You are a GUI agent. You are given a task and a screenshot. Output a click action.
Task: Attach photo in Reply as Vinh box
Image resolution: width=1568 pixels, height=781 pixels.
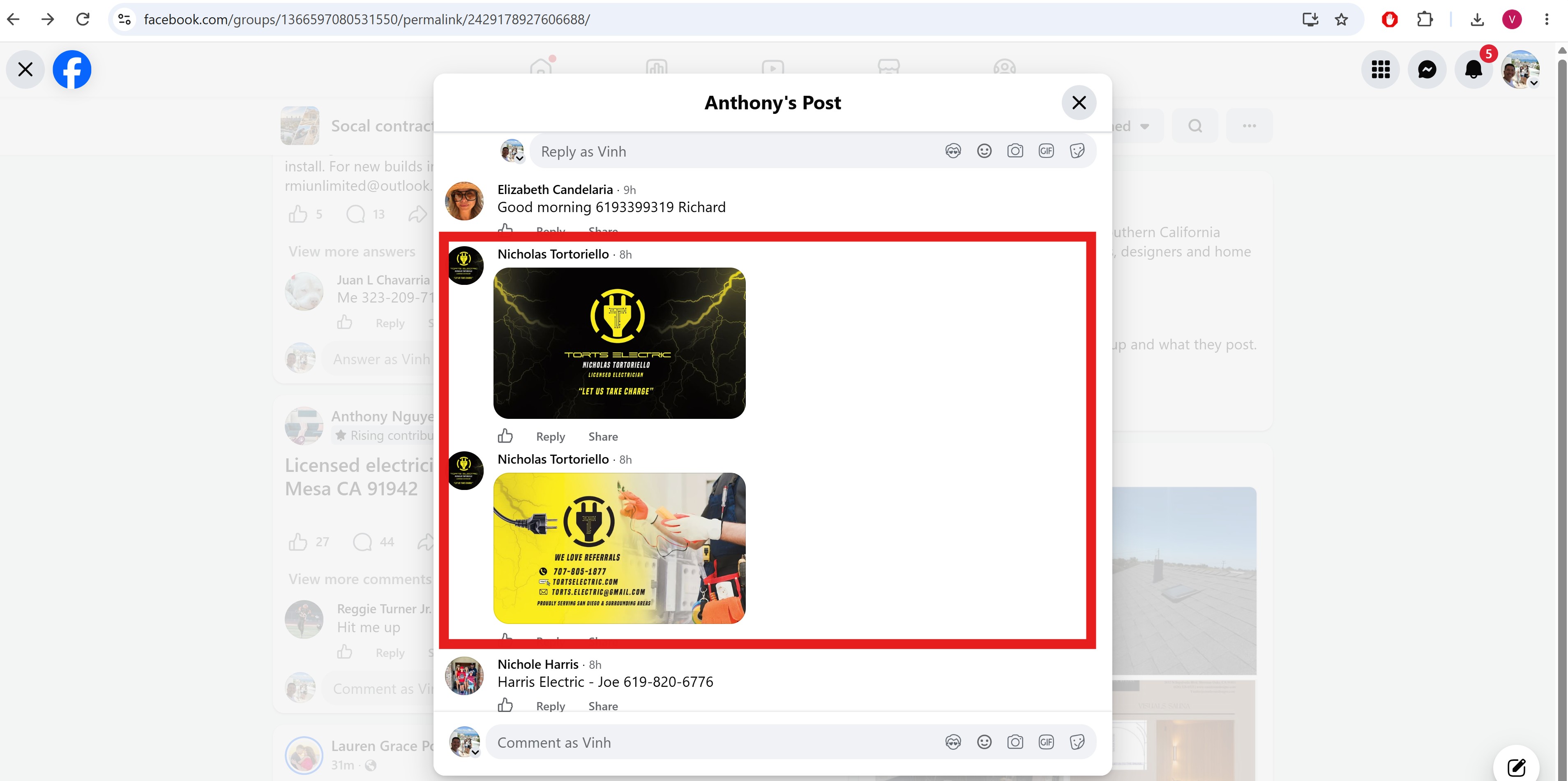point(1015,151)
